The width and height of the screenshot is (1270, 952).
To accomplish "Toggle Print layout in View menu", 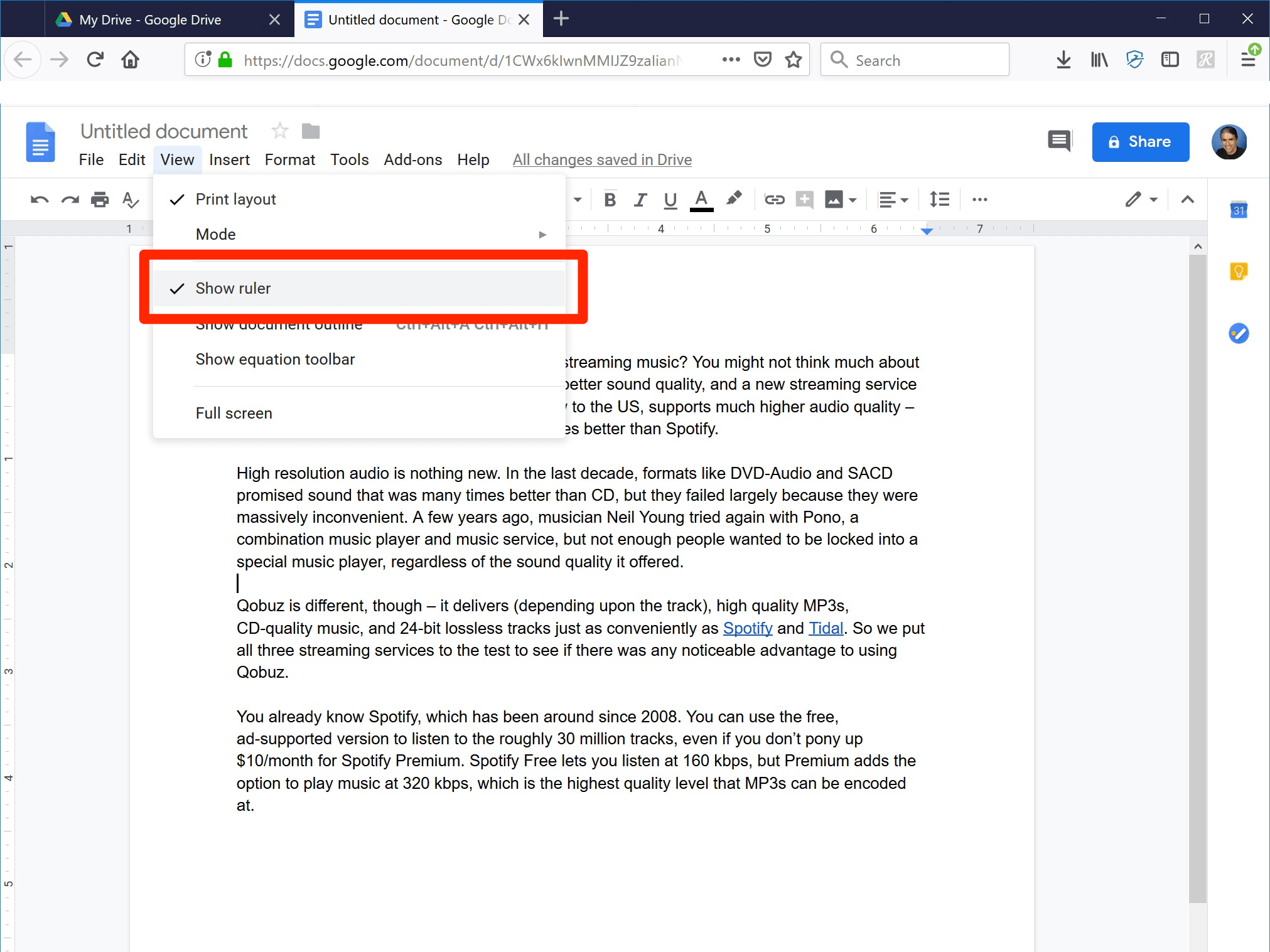I will (359, 199).
